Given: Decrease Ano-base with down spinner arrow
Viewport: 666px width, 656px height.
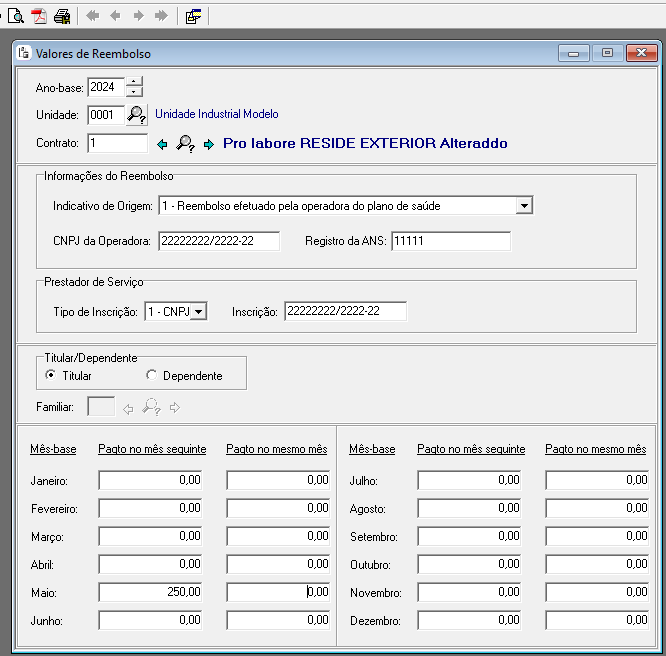Looking at the screenshot, I should pyautogui.click(x=135, y=92).
